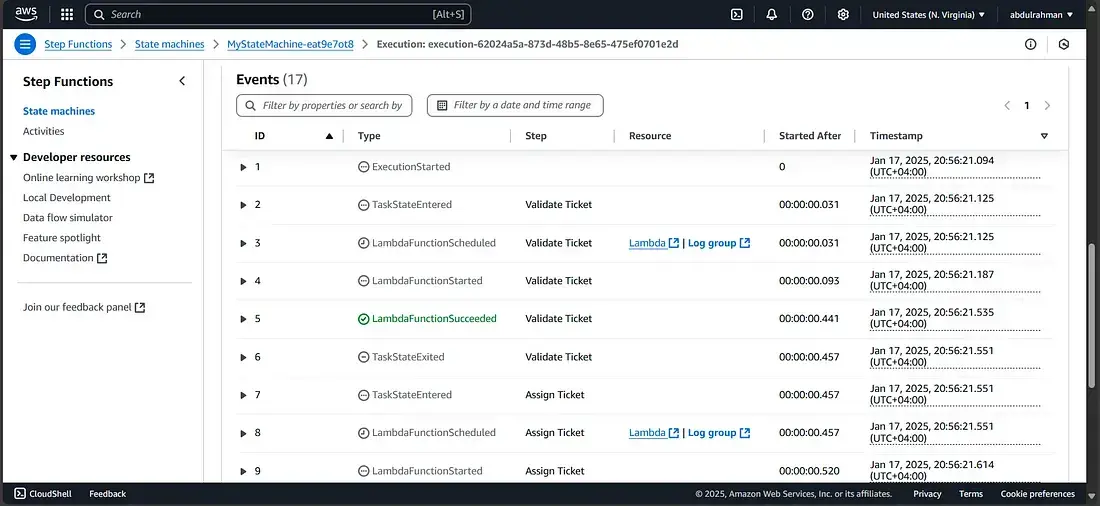The image size is (1100, 506).
Task: Open the United States (N. Virginia) region dropdown
Action: pos(928,14)
